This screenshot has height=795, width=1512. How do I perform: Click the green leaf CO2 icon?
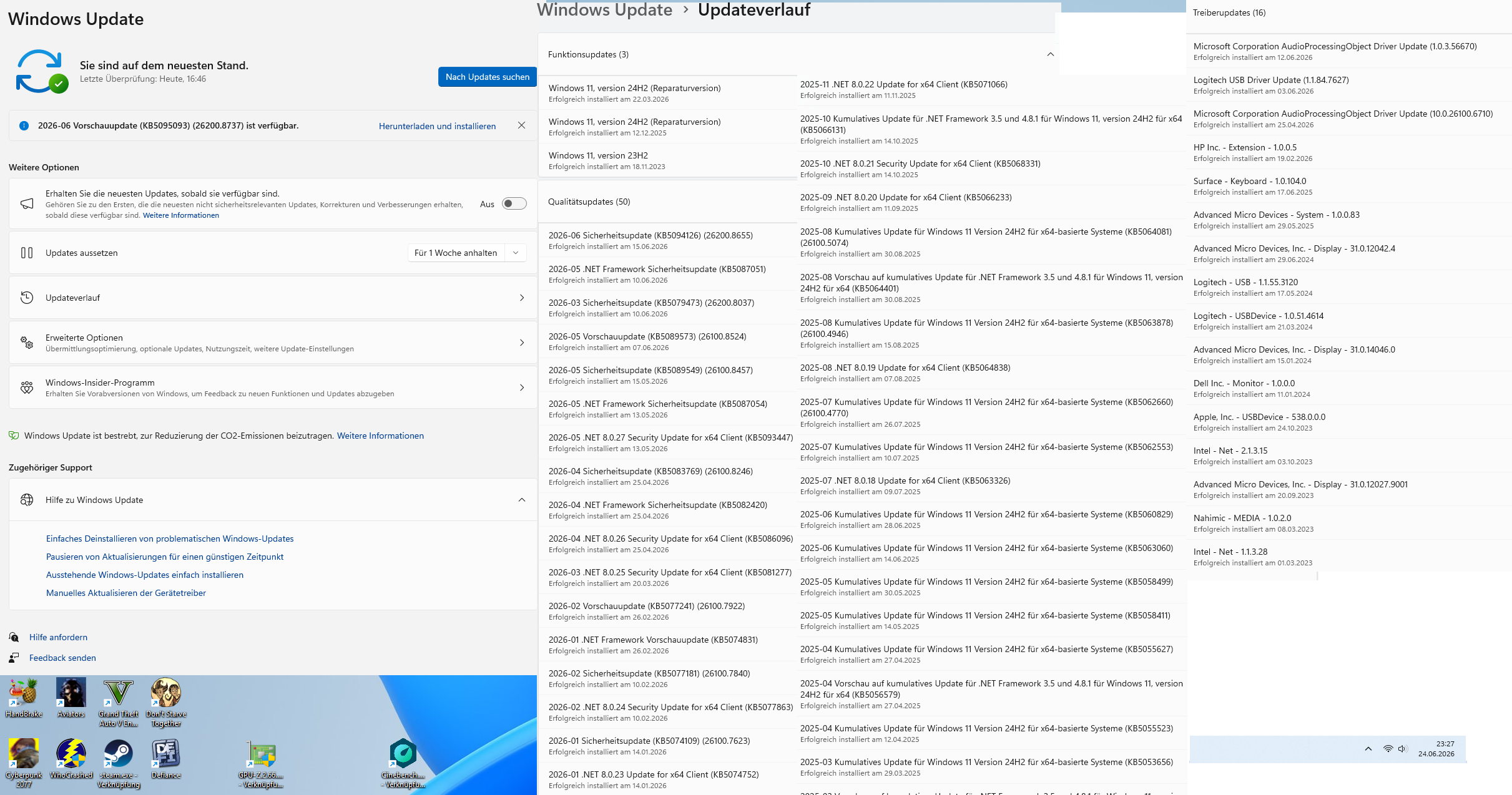13,436
